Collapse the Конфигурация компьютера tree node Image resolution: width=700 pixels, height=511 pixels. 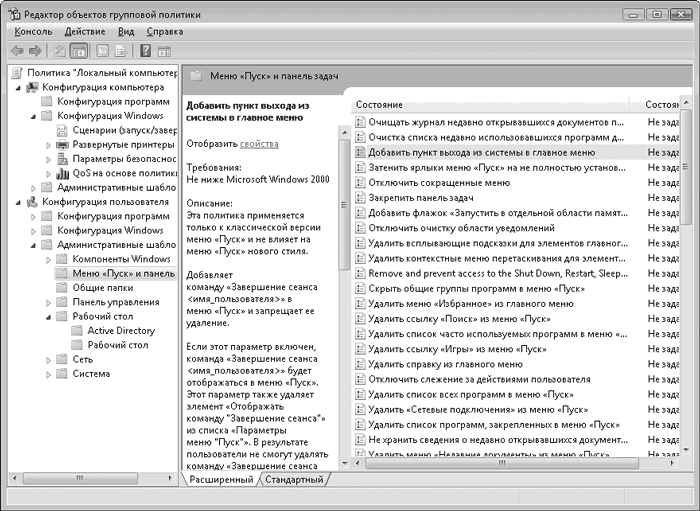point(18,87)
